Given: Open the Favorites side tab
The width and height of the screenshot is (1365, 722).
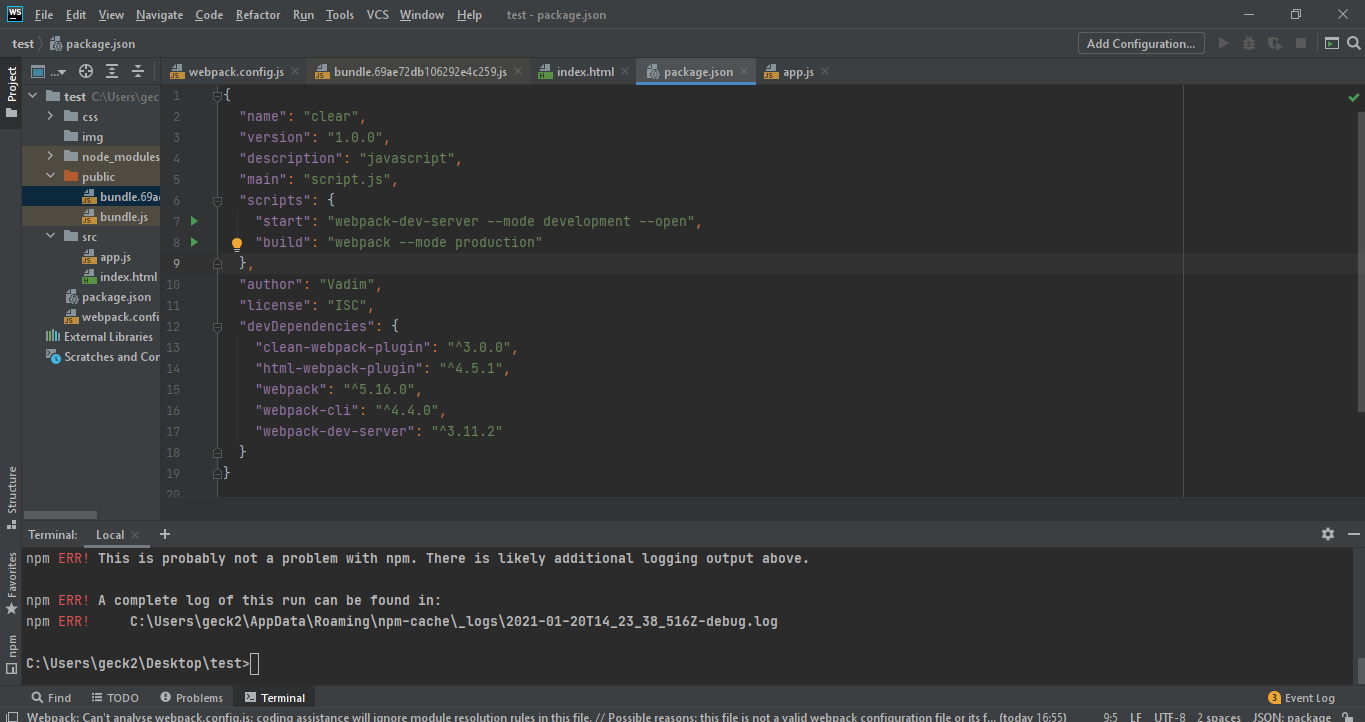Looking at the screenshot, I should click(x=11, y=582).
